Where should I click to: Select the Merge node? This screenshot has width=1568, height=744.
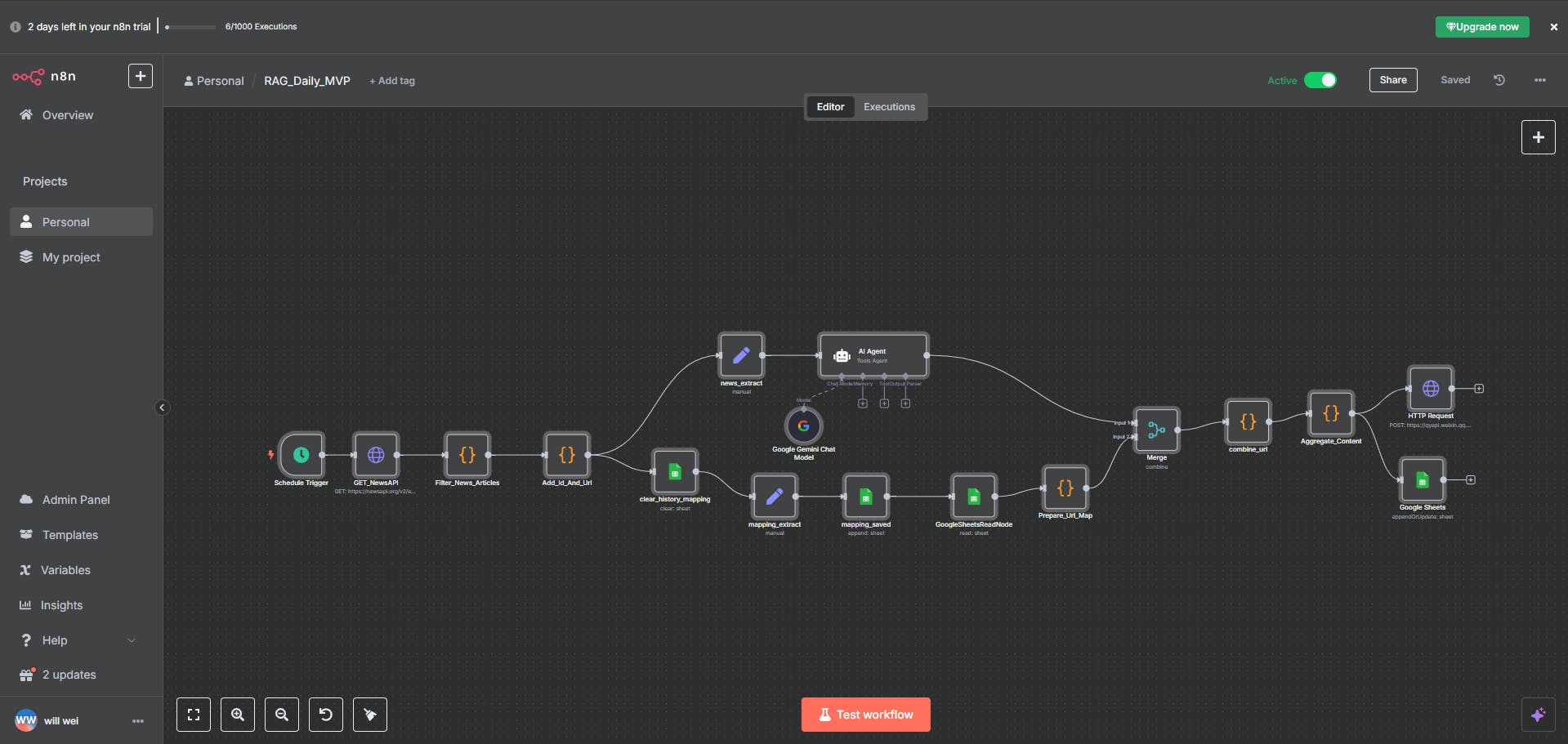coord(1157,430)
